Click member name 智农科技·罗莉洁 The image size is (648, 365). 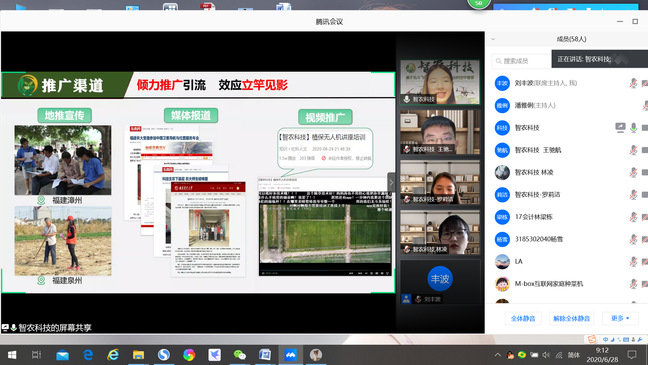point(537,195)
